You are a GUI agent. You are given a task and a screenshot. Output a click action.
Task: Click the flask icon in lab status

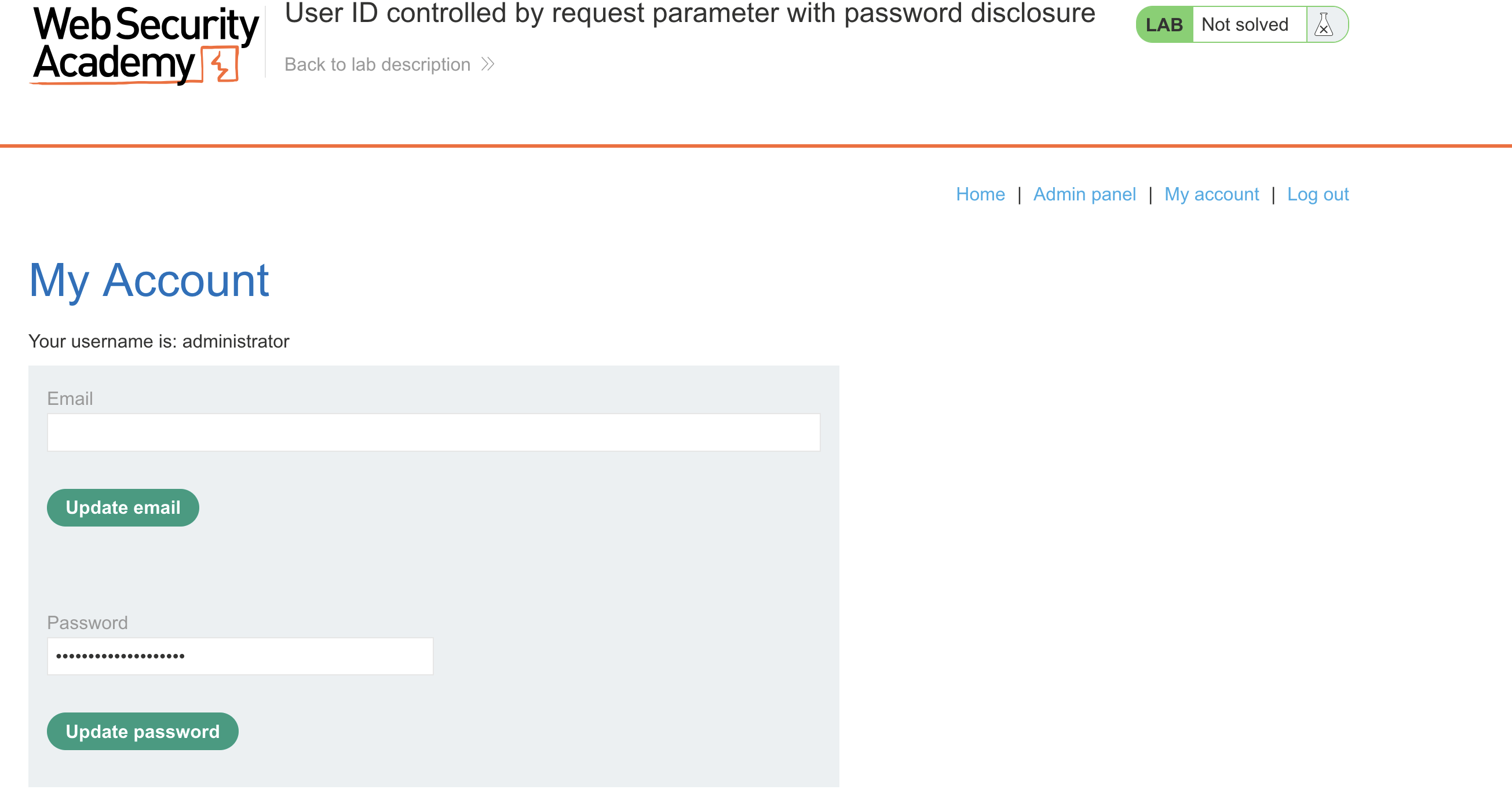coord(1324,25)
